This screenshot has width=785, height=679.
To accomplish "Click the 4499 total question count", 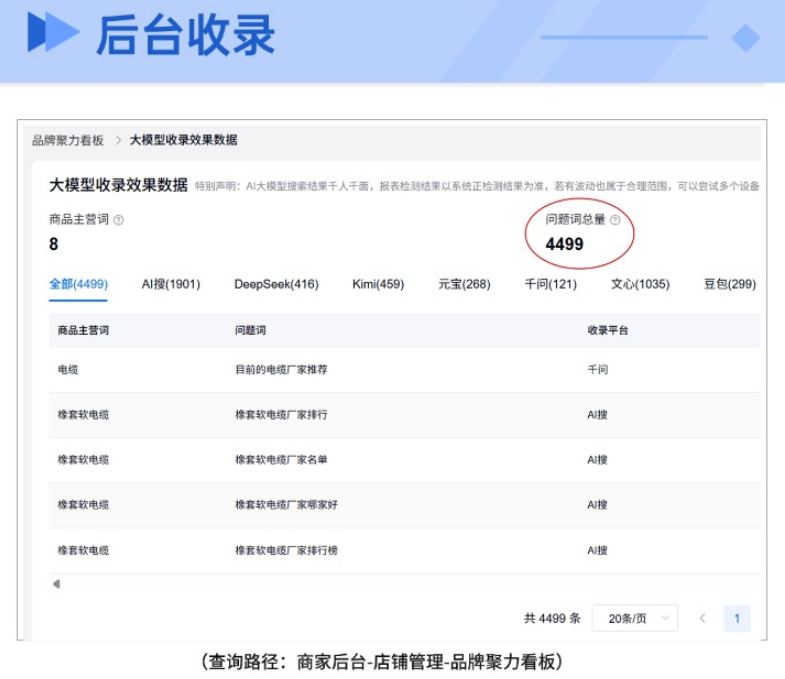I will 564,244.
